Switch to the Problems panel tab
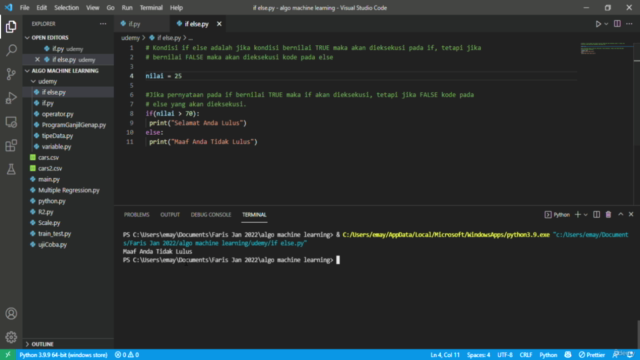The width and height of the screenshot is (640, 360). [136, 215]
